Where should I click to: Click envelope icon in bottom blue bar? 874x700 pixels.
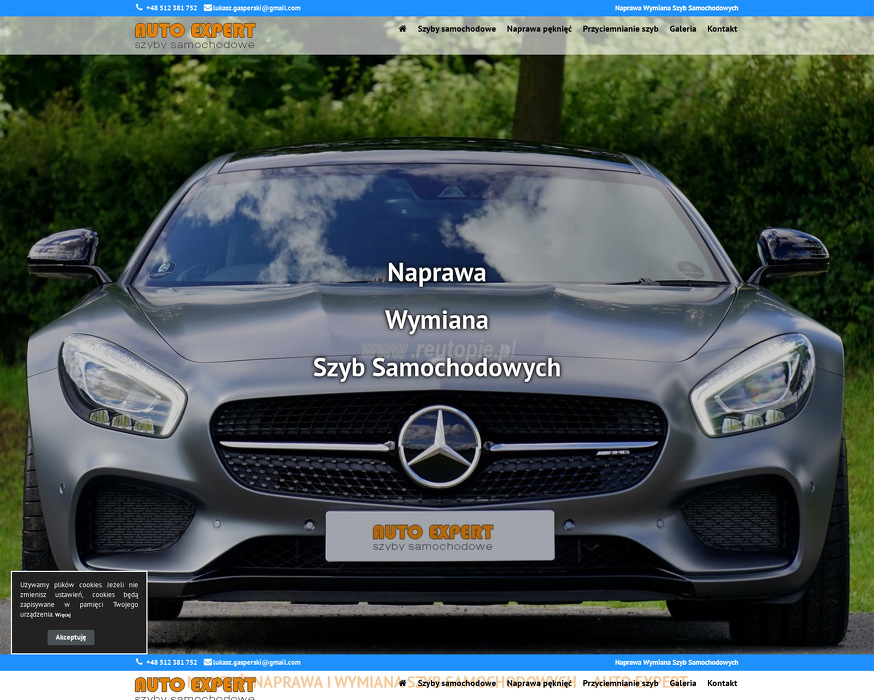[x=207, y=662]
